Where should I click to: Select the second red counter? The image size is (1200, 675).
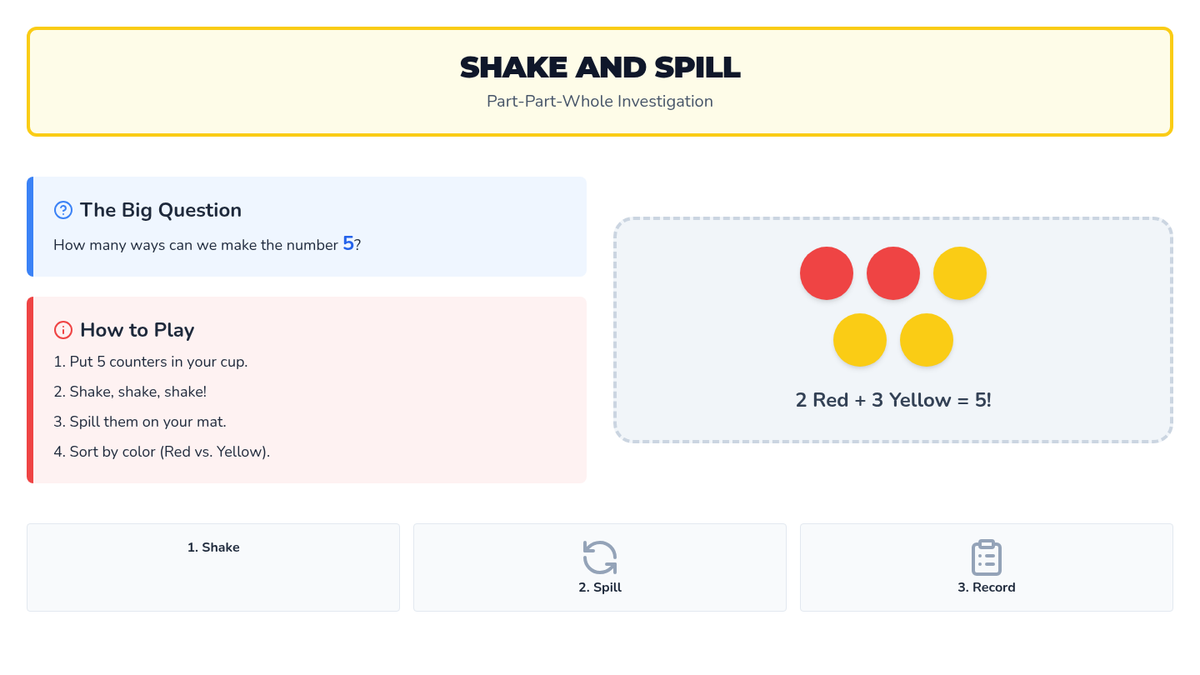point(893,273)
